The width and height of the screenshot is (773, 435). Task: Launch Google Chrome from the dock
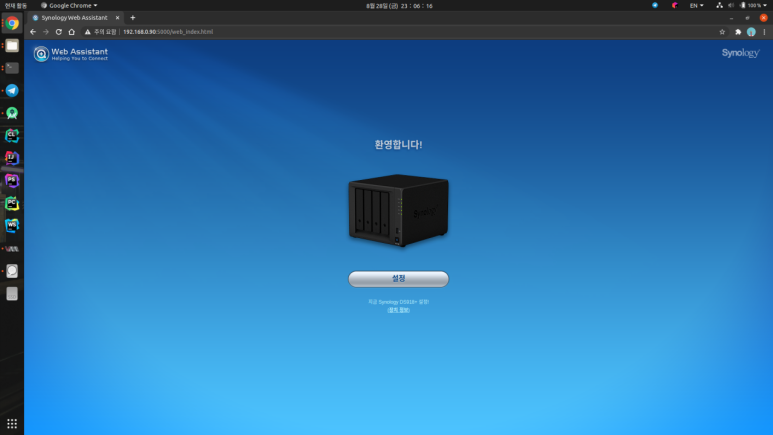(12, 23)
